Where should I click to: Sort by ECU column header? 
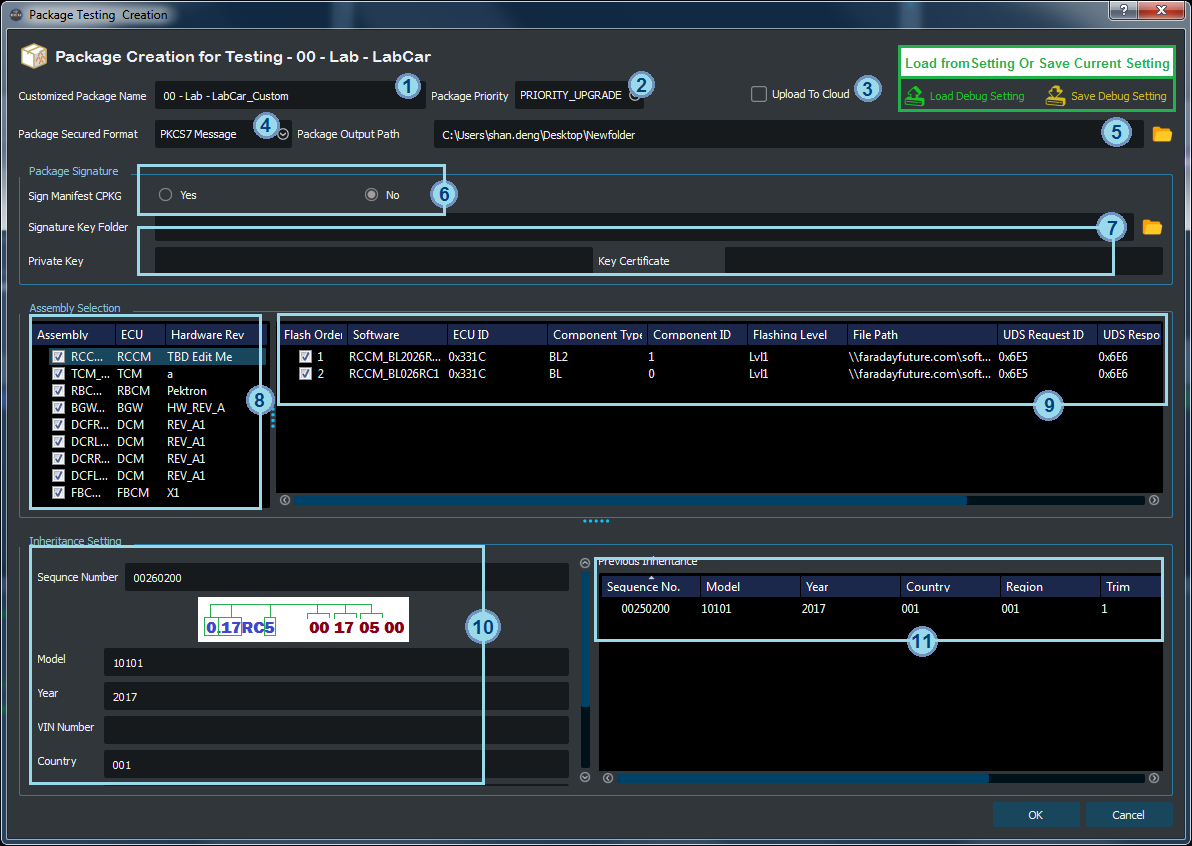point(140,334)
